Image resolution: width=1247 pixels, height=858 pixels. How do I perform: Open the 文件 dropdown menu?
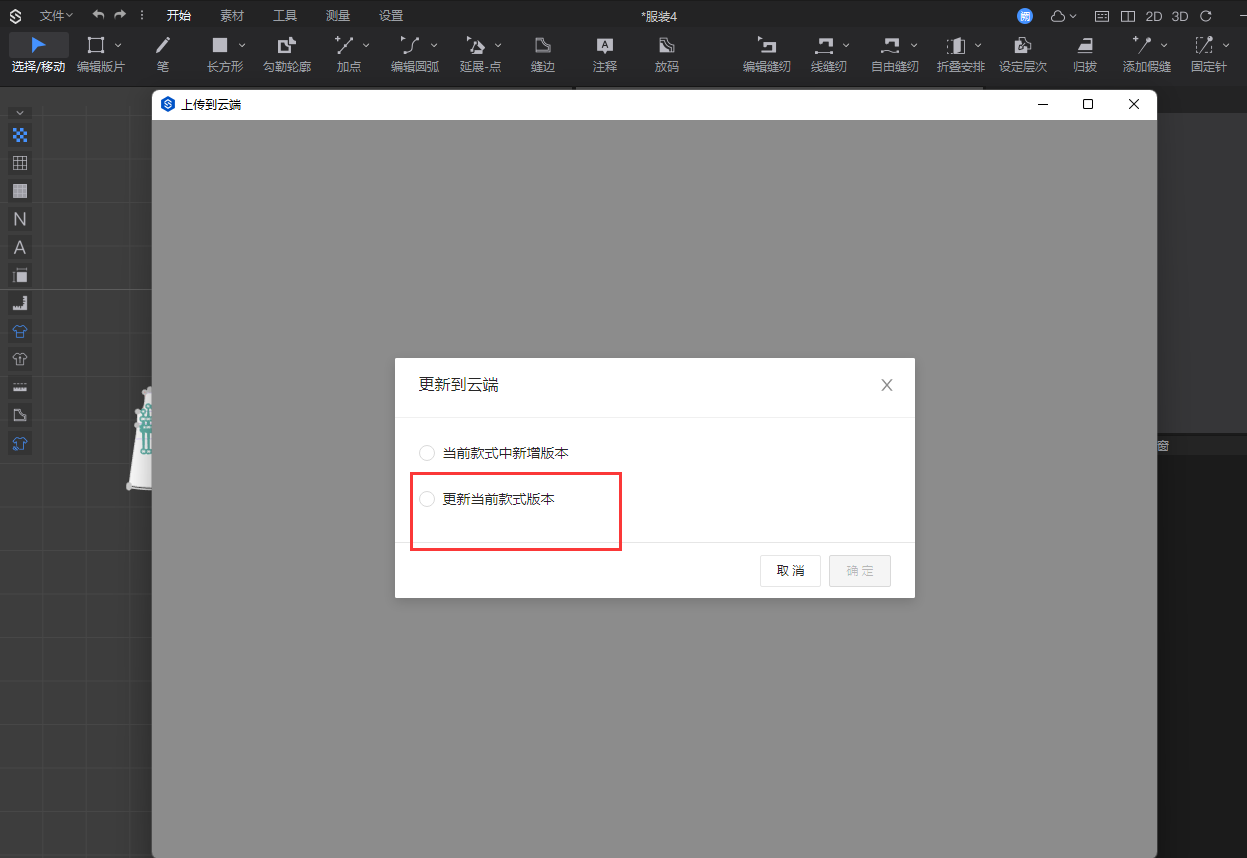pos(56,16)
